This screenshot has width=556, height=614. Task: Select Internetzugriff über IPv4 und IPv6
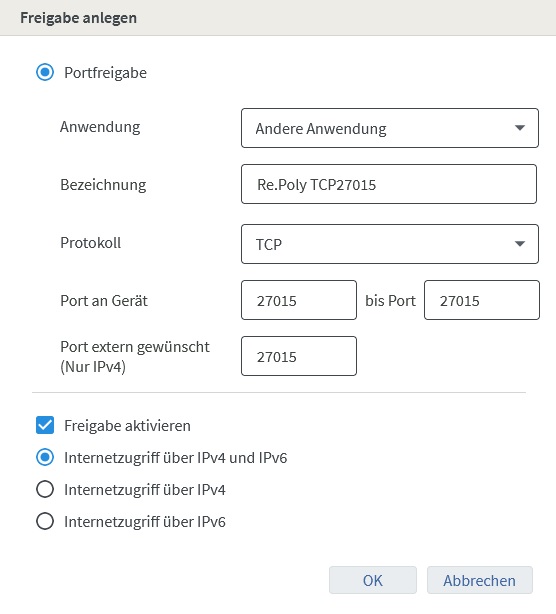pyautogui.click(x=45, y=457)
